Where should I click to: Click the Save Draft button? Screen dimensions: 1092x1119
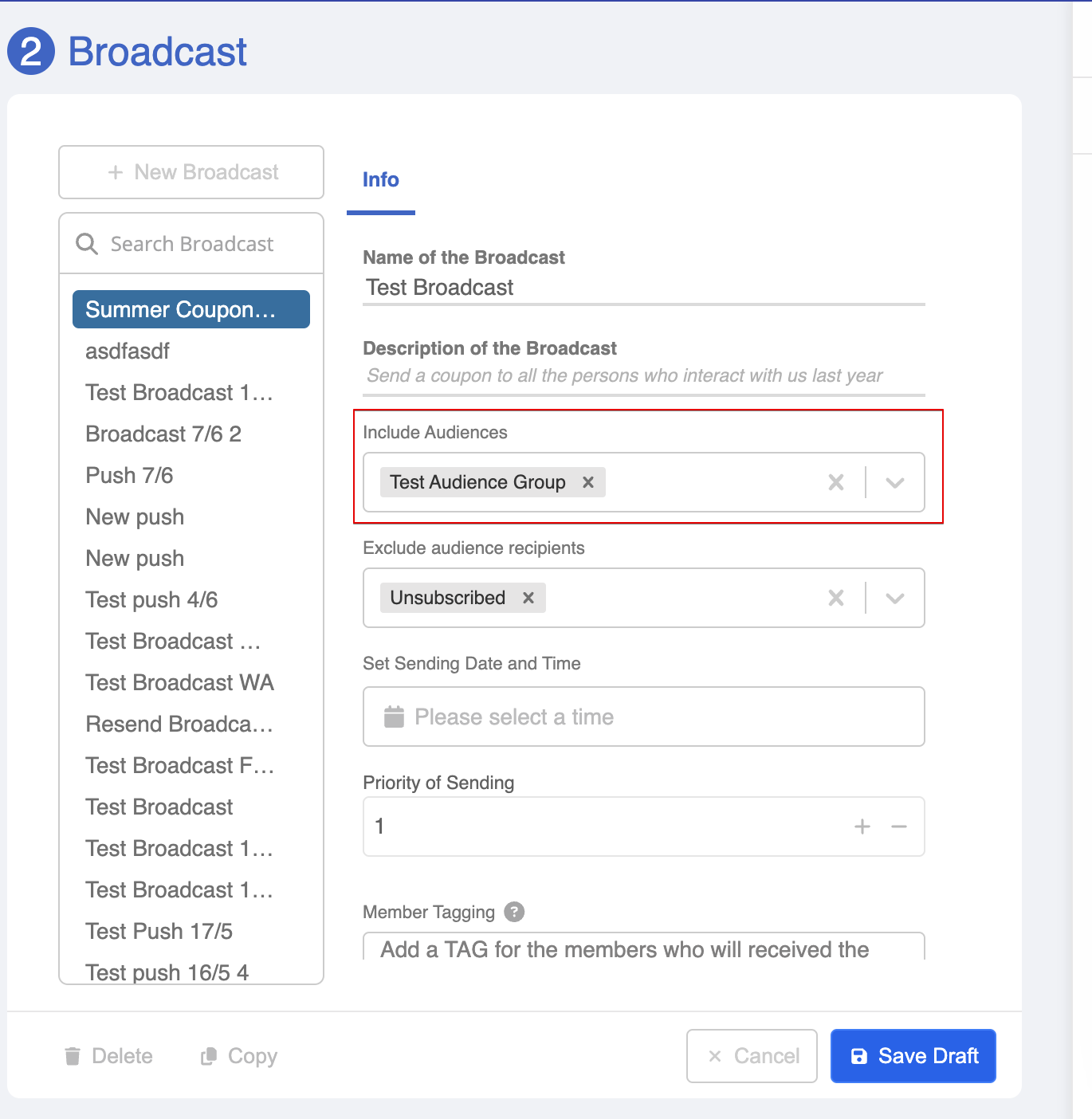(x=913, y=1056)
